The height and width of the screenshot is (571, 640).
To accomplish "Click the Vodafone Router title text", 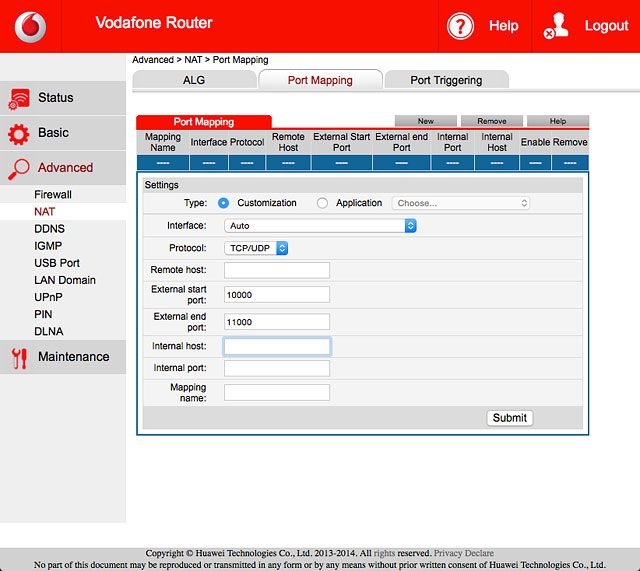I will 154,22.
